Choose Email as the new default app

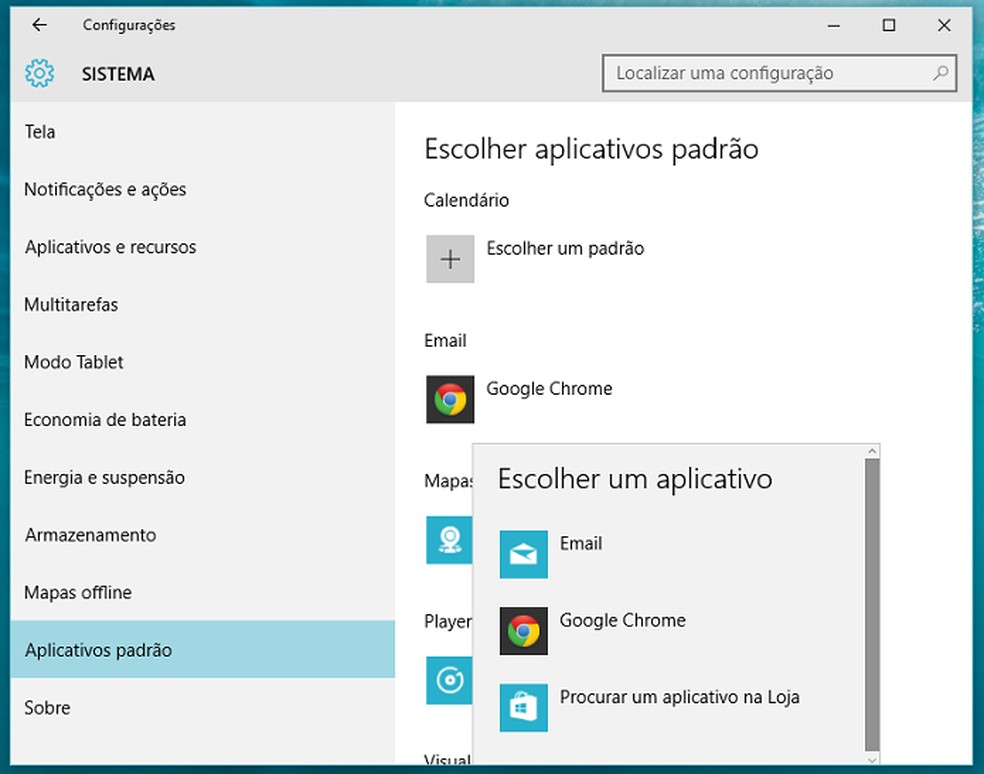pos(581,543)
